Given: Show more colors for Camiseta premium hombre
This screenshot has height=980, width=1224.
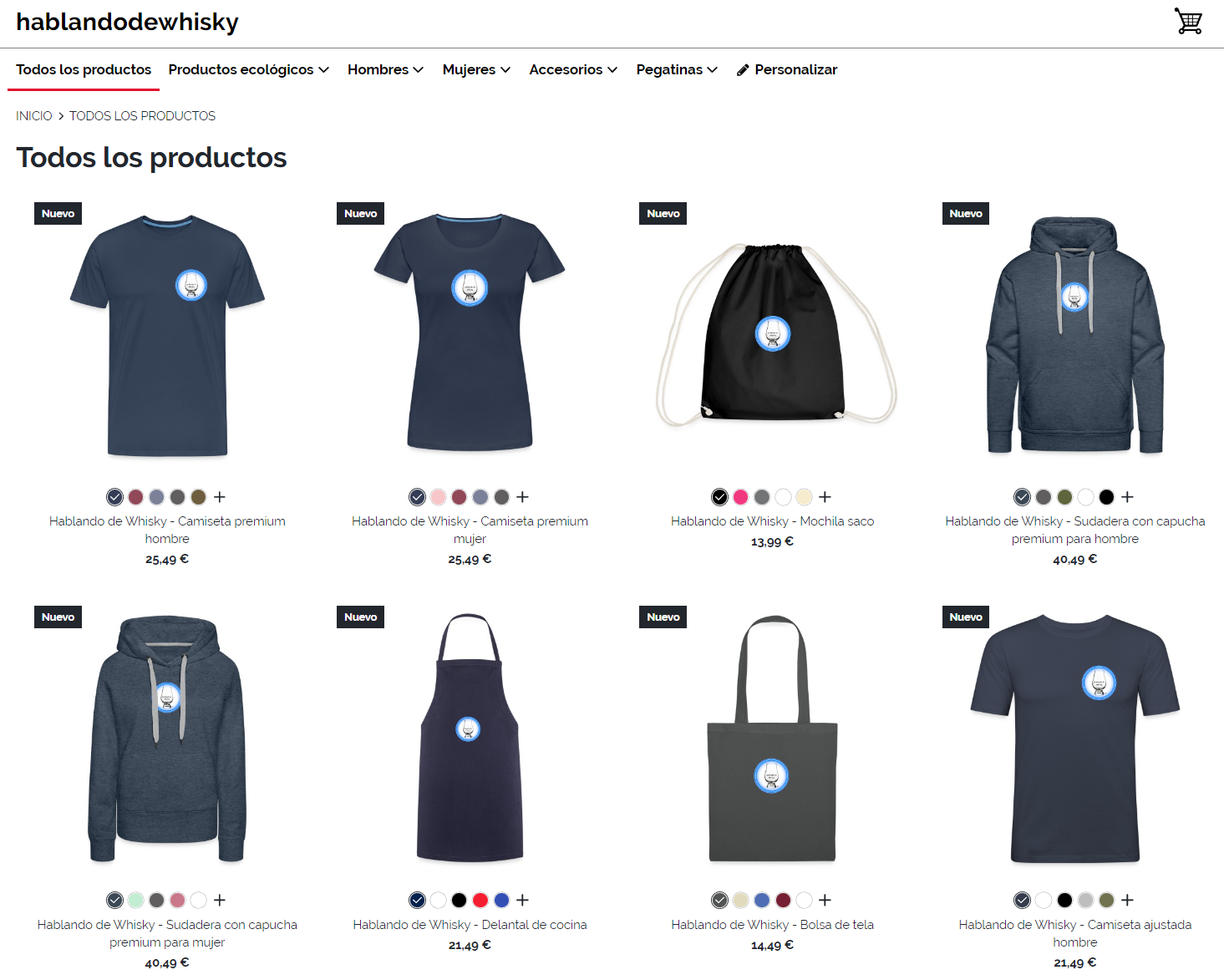Looking at the screenshot, I should pyautogui.click(x=220, y=497).
